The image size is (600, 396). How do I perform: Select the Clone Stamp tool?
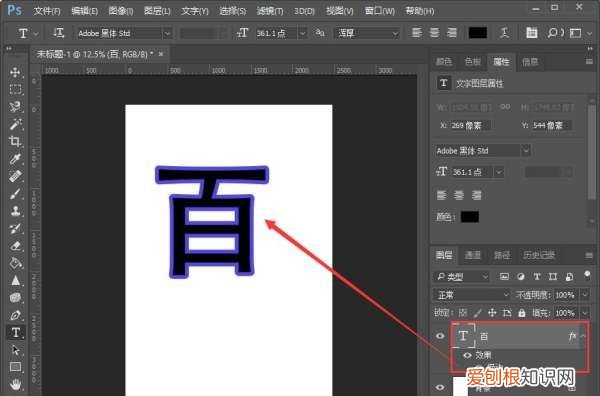tap(15, 211)
